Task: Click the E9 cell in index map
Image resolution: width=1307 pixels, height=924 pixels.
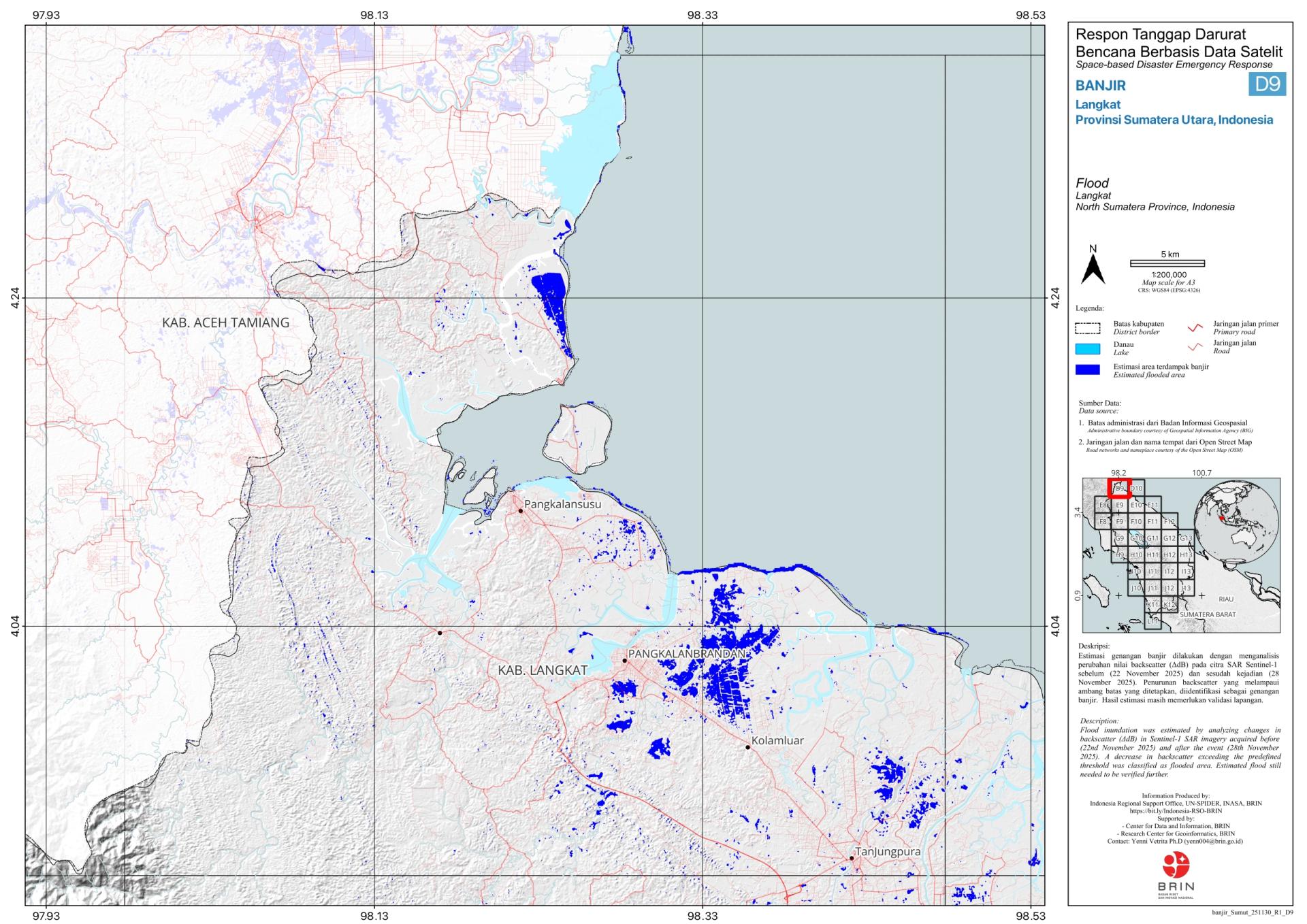Action: coord(1120,506)
